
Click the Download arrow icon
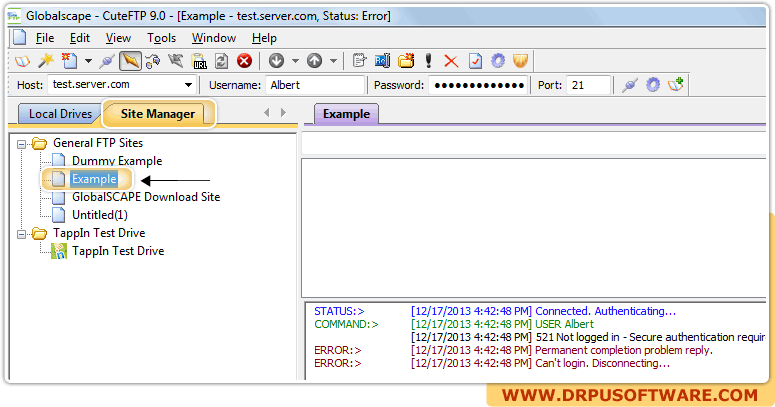276,61
